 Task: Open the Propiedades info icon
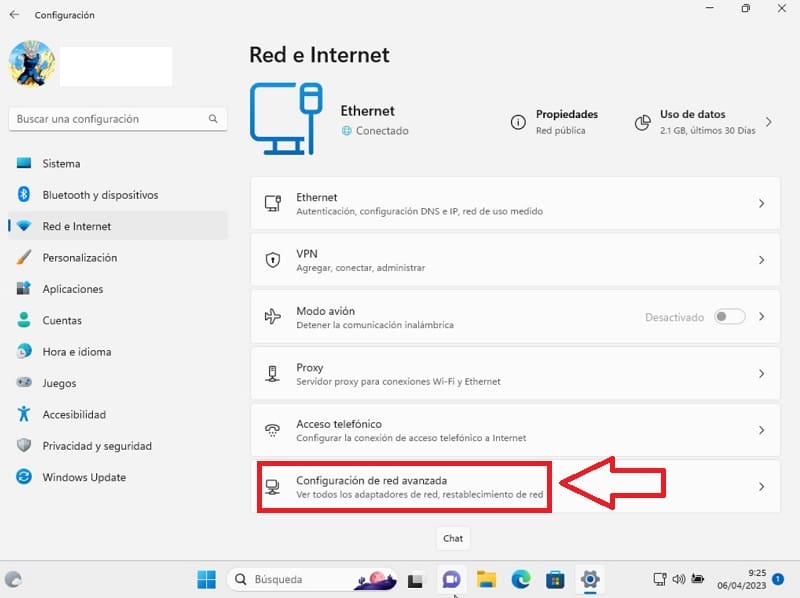(x=518, y=122)
